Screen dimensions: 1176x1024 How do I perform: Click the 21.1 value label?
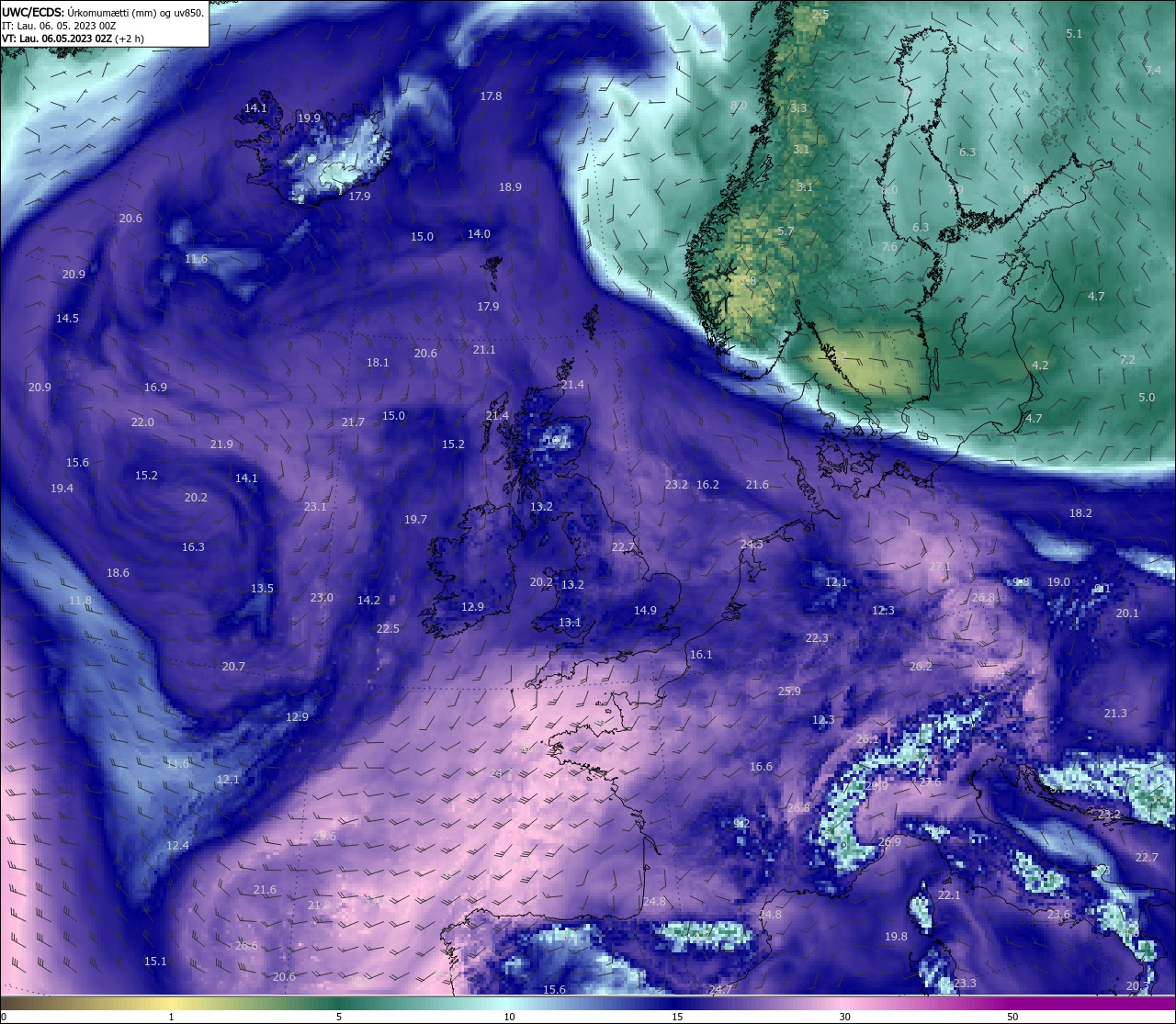[x=484, y=350]
